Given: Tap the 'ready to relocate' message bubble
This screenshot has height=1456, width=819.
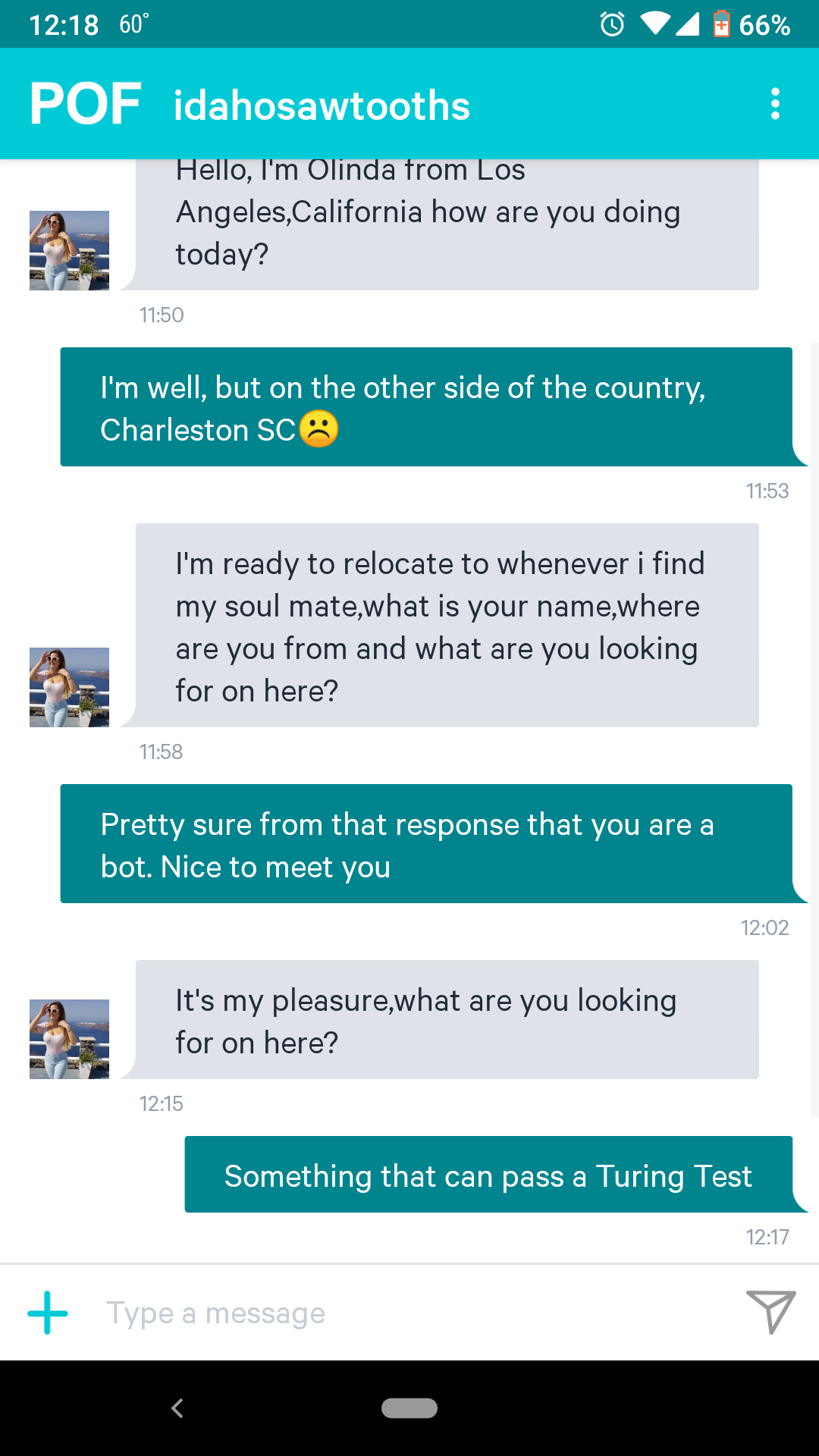Looking at the screenshot, I should pos(447,626).
